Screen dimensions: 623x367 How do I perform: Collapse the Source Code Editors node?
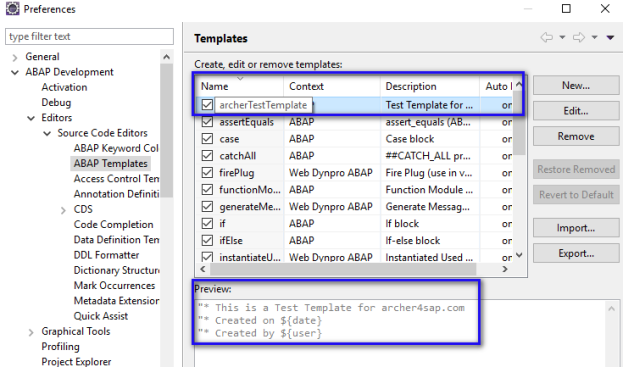tap(47, 133)
